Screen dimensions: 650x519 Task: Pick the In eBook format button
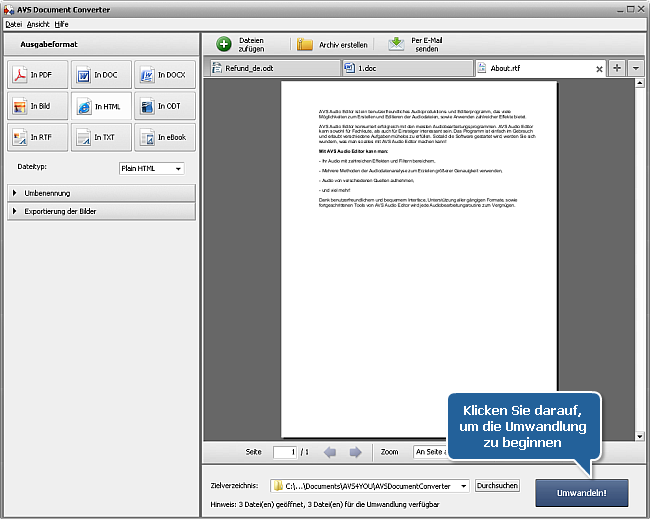click(x=165, y=137)
